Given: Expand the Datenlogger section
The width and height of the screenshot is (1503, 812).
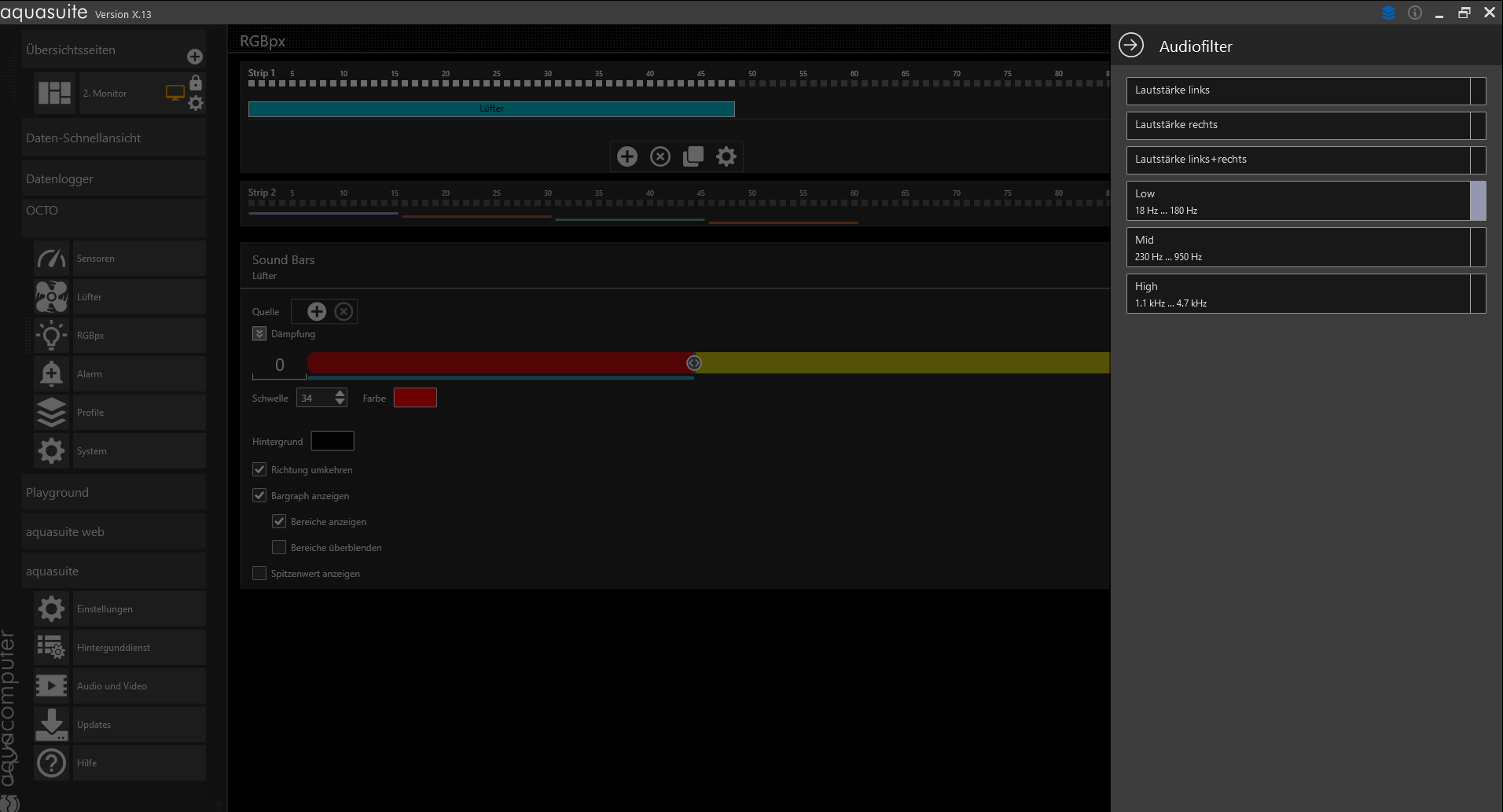Looking at the screenshot, I should [x=114, y=179].
